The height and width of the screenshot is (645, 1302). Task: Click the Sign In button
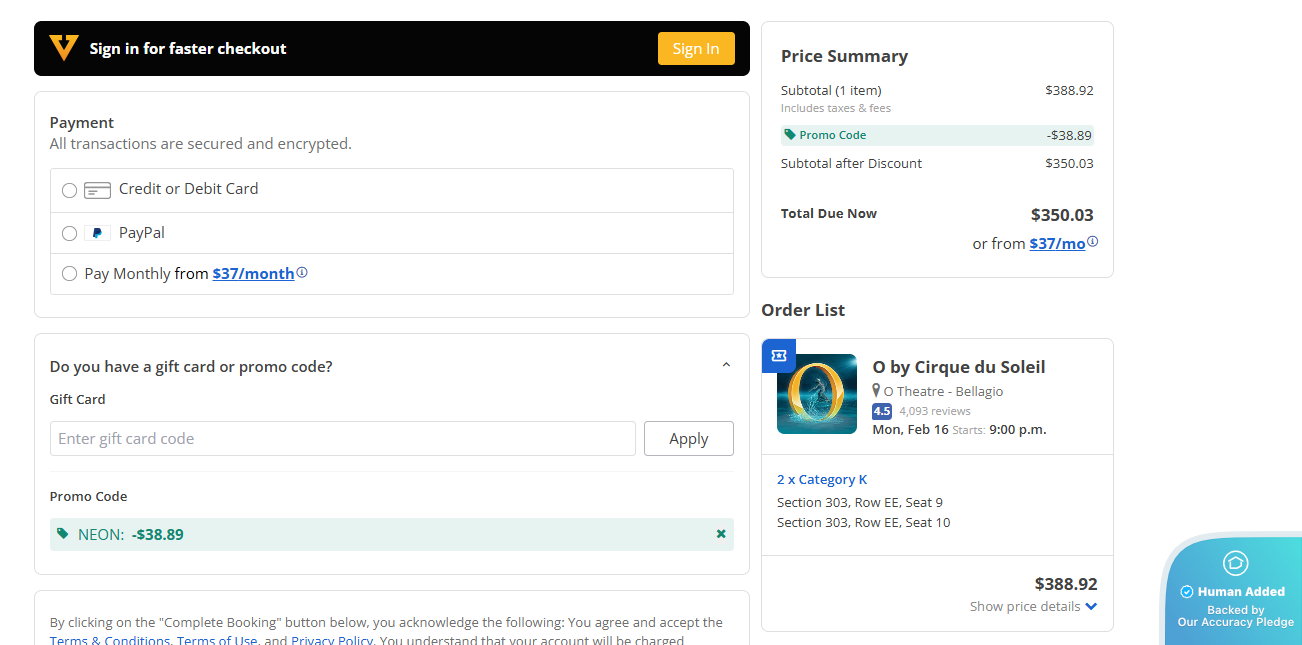tap(696, 49)
